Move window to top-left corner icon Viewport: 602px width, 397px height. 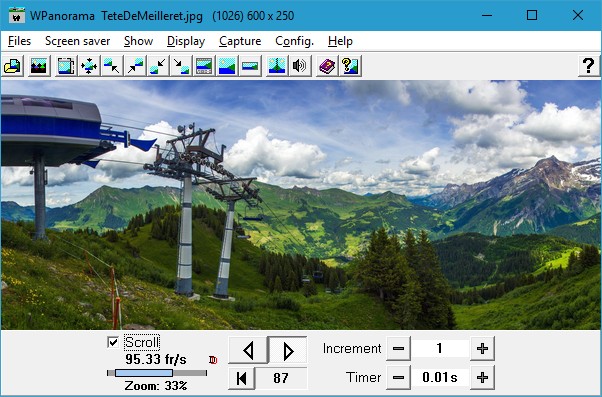point(112,66)
